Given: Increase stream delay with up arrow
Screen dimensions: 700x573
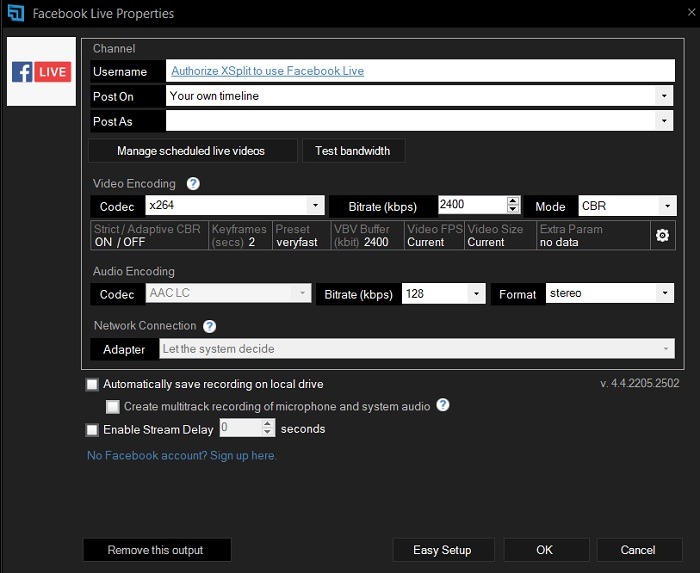Looking at the screenshot, I should [x=267, y=424].
